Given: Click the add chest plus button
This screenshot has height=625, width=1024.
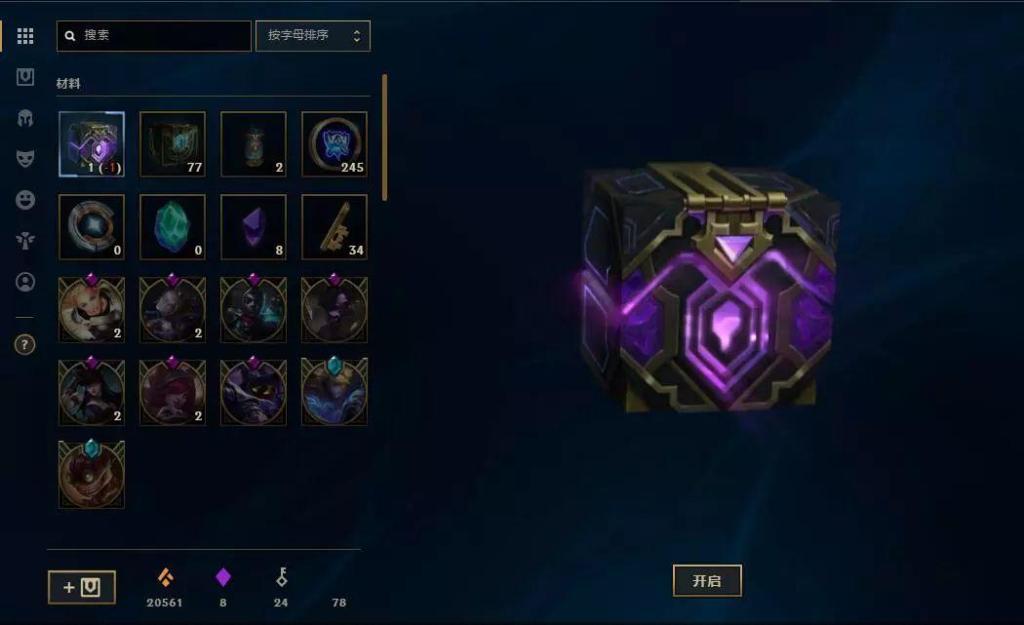Looking at the screenshot, I should click(82, 587).
